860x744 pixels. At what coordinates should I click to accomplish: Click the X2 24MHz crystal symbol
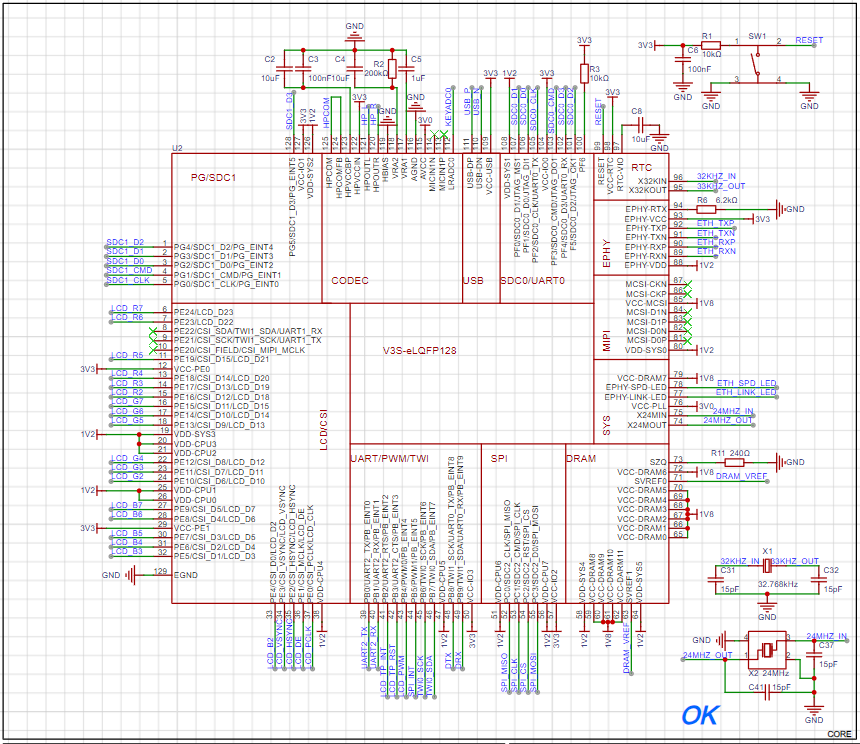coord(767,650)
